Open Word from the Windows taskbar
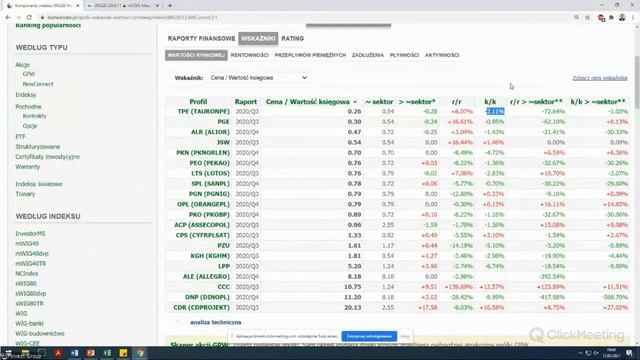The height and width of the screenshot is (360, 640). click(74, 353)
